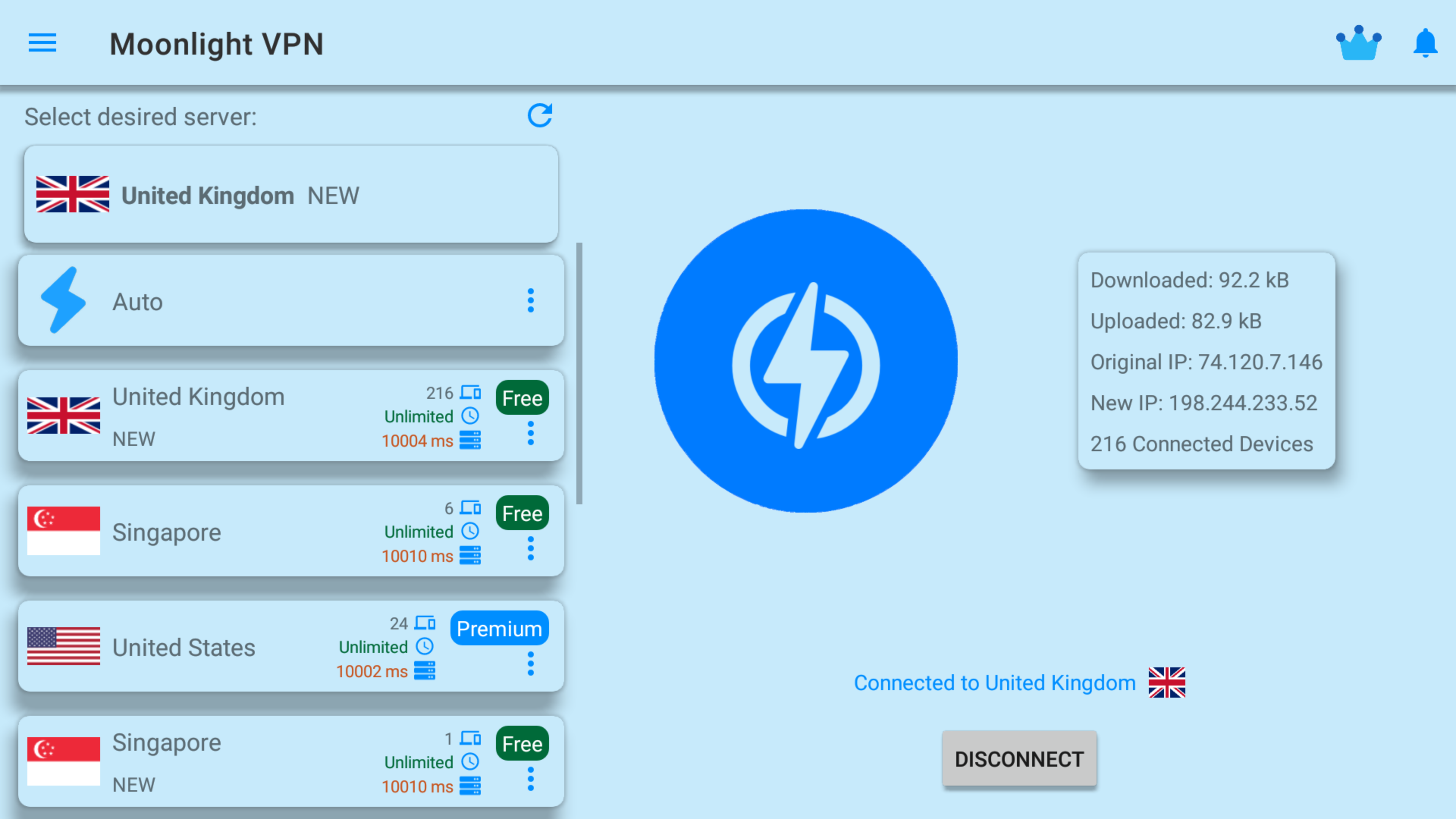This screenshot has height=819, width=1456.
Task: Tap the big lightning power button
Action: [805, 361]
